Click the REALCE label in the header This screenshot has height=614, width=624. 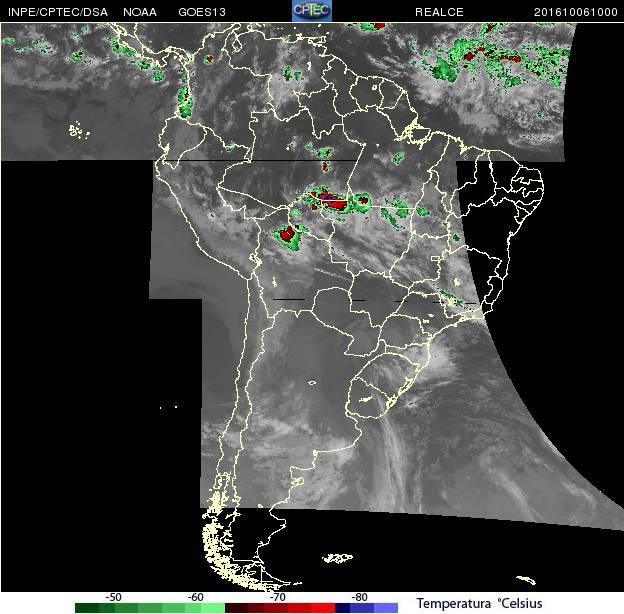pyautogui.click(x=439, y=12)
